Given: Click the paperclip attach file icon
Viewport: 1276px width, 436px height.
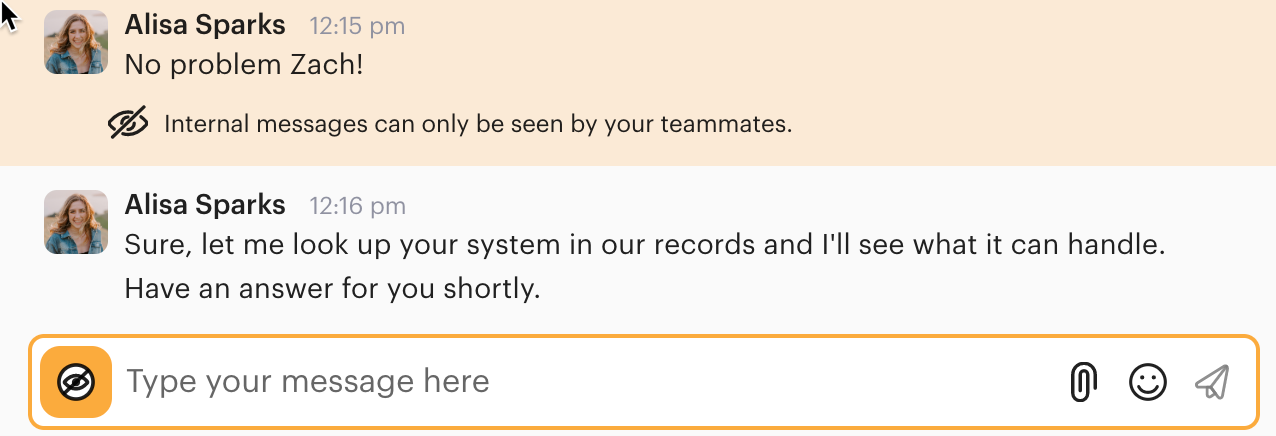Looking at the screenshot, I should coord(1083,382).
